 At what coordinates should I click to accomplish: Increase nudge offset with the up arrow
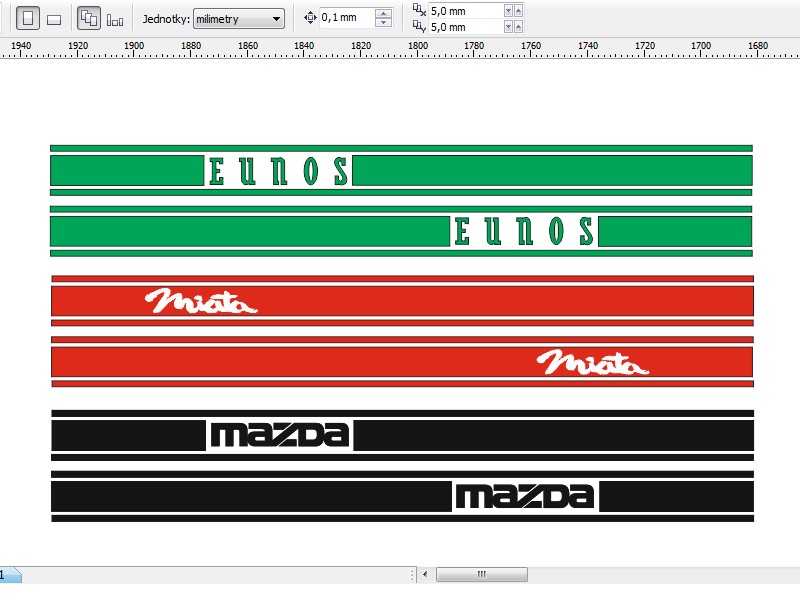[x=383, y=13]
